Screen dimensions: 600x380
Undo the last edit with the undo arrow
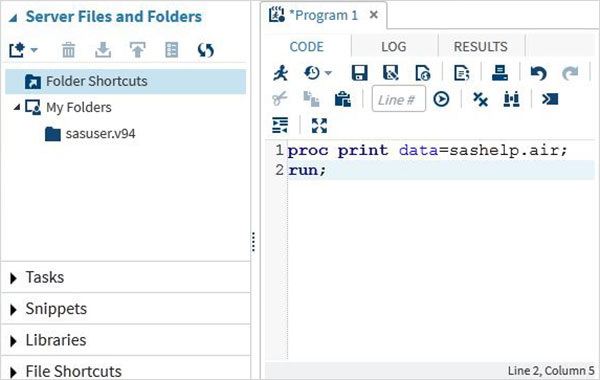(538, 73)
